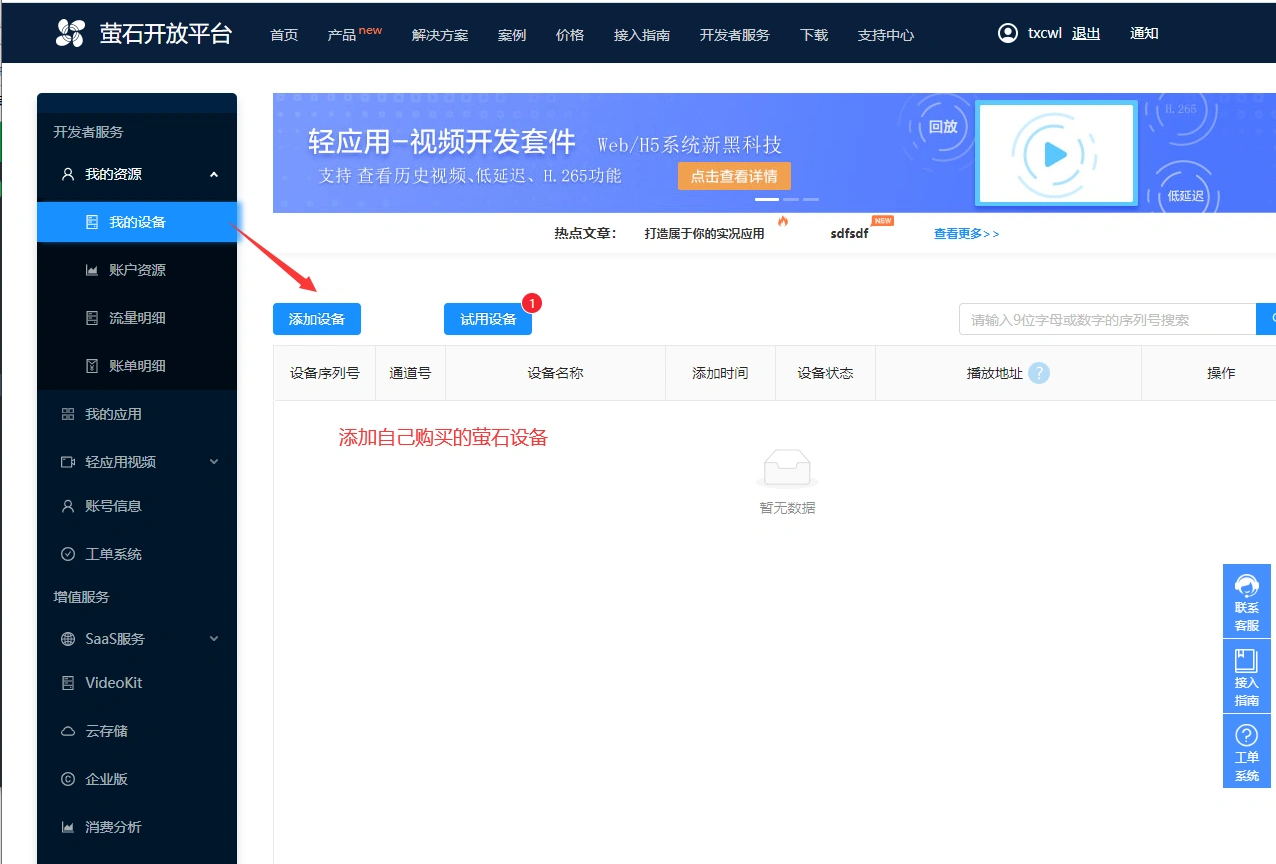The image size is (1276, 864).
Task: Click the play button in the banner
Action: pyautogui.click(x=1056, y=154)
